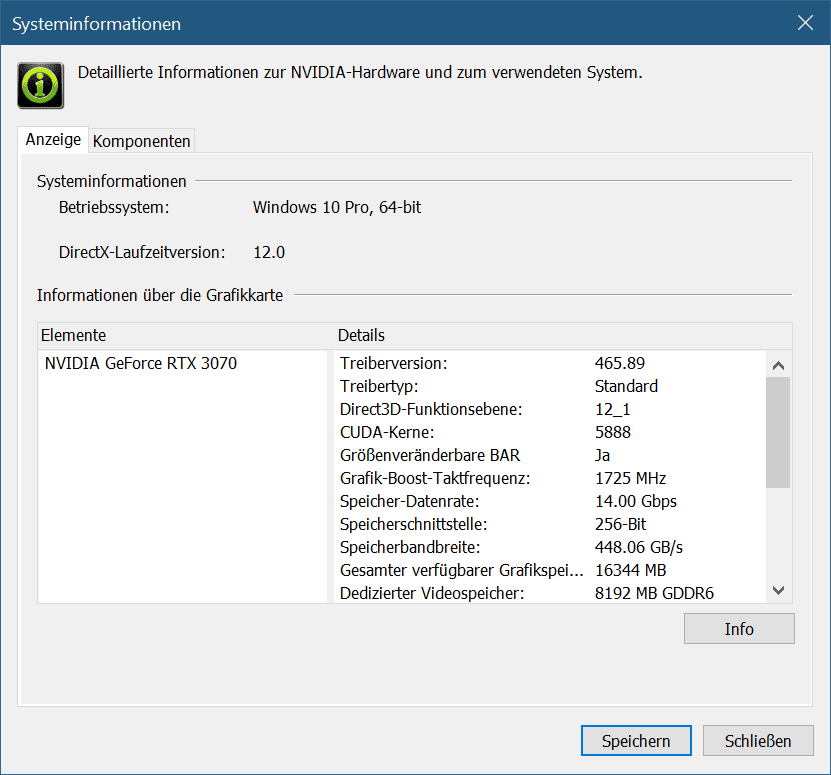Image resolution: width=831 pixels, height=775 pixels.
Task: Select the Gesamter verfügbarer Grafikspei... row
Action: [x=550, y=570]
